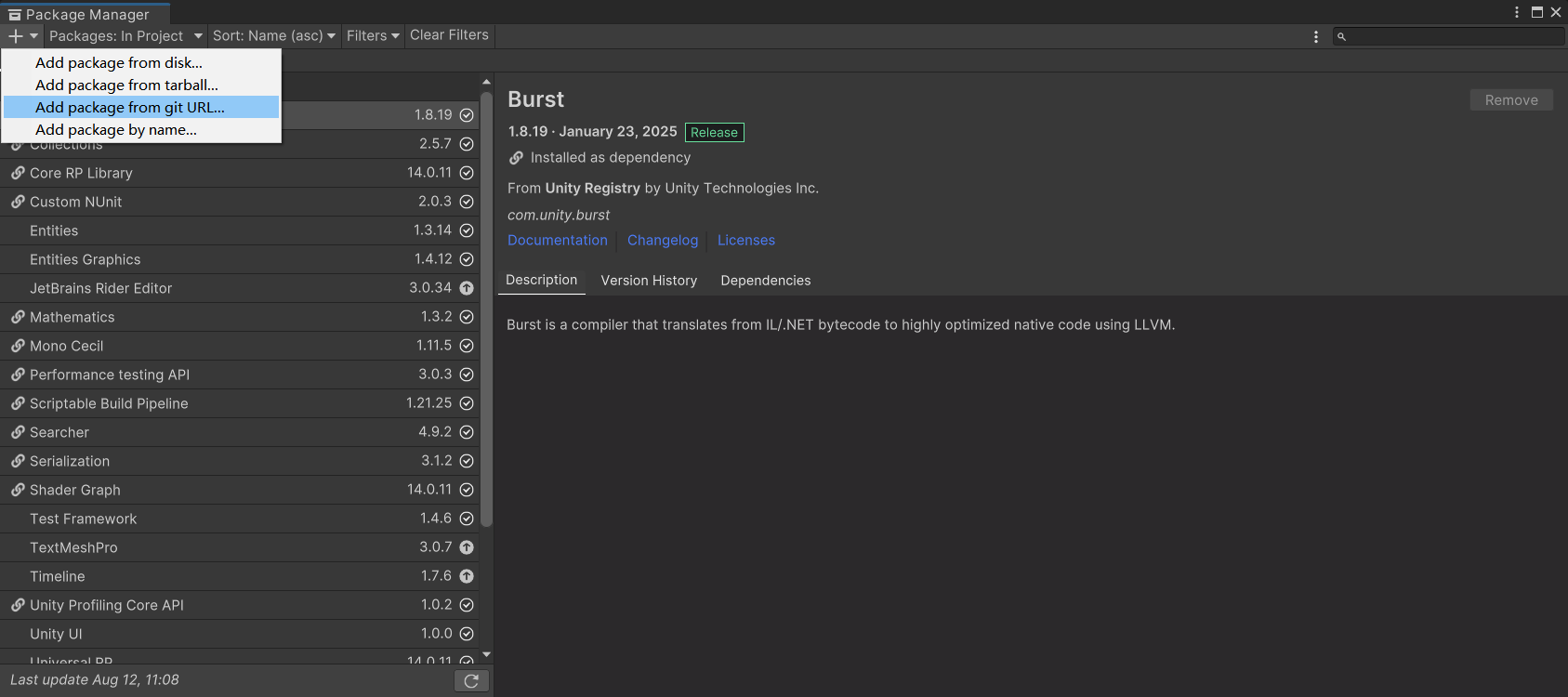
Task: Switch to the Description tab
Action: [542, 280]
